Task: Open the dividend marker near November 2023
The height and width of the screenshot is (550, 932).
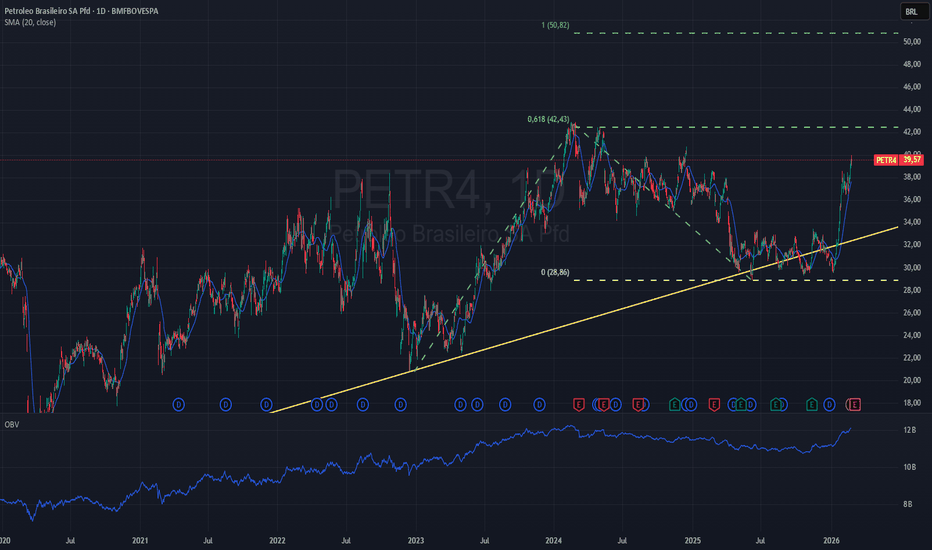Action: pos(539,405)
